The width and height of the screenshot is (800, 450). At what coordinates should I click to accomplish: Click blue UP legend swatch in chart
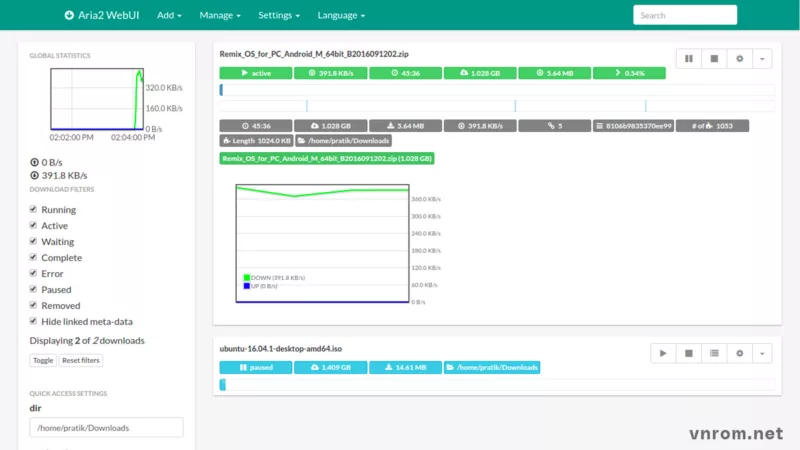pyautogui.click(x=246, y=286)
